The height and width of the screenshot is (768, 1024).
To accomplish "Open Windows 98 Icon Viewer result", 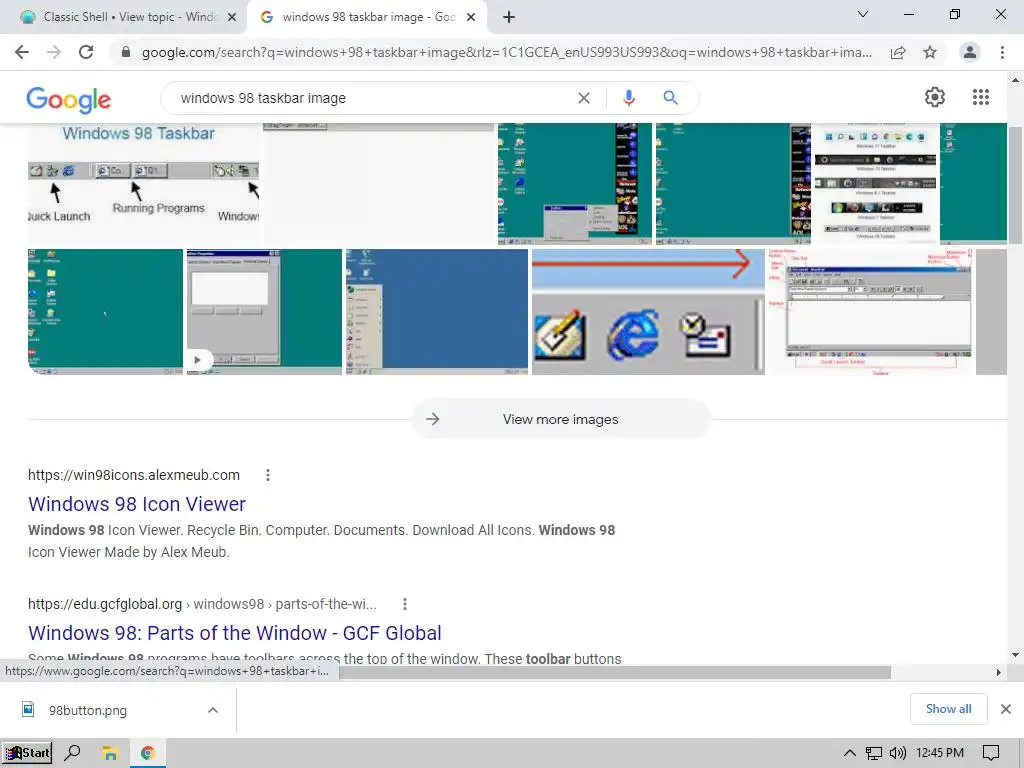I will pos(136,504).
